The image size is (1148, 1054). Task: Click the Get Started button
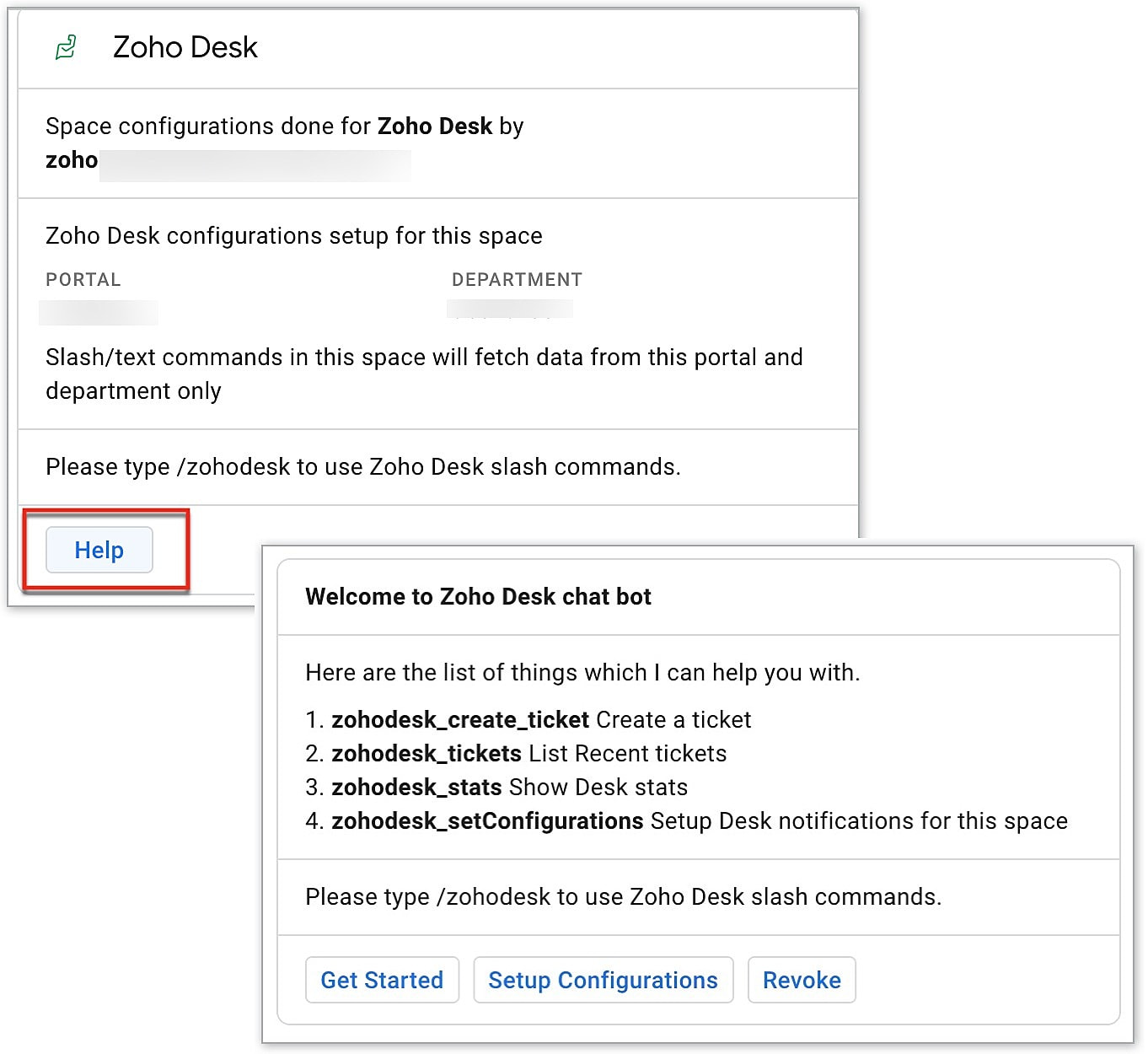(382, 980)
